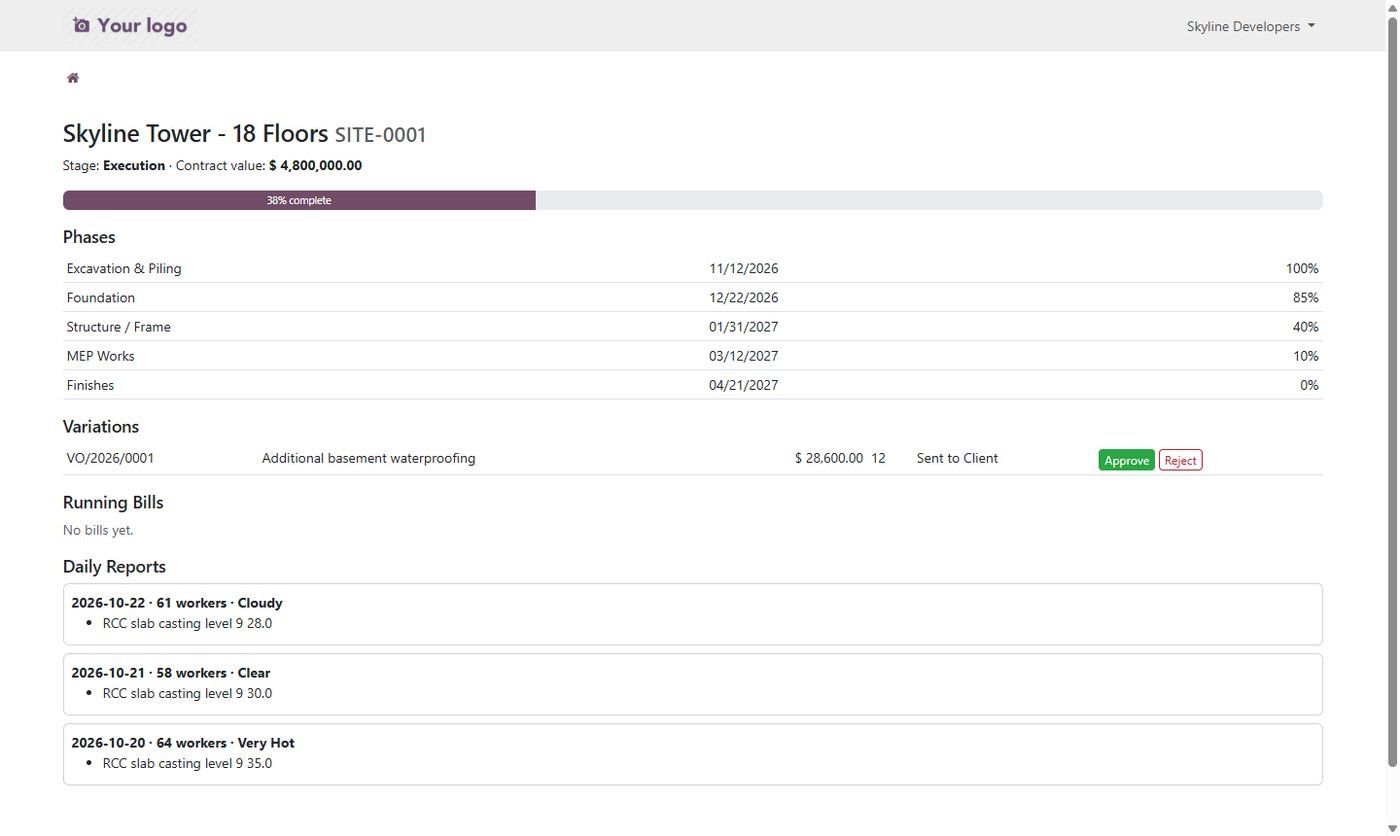Click variation number VO/2026/0001
The width and height of the screenshot is (1400, 836).
click(x=111, y=458)
